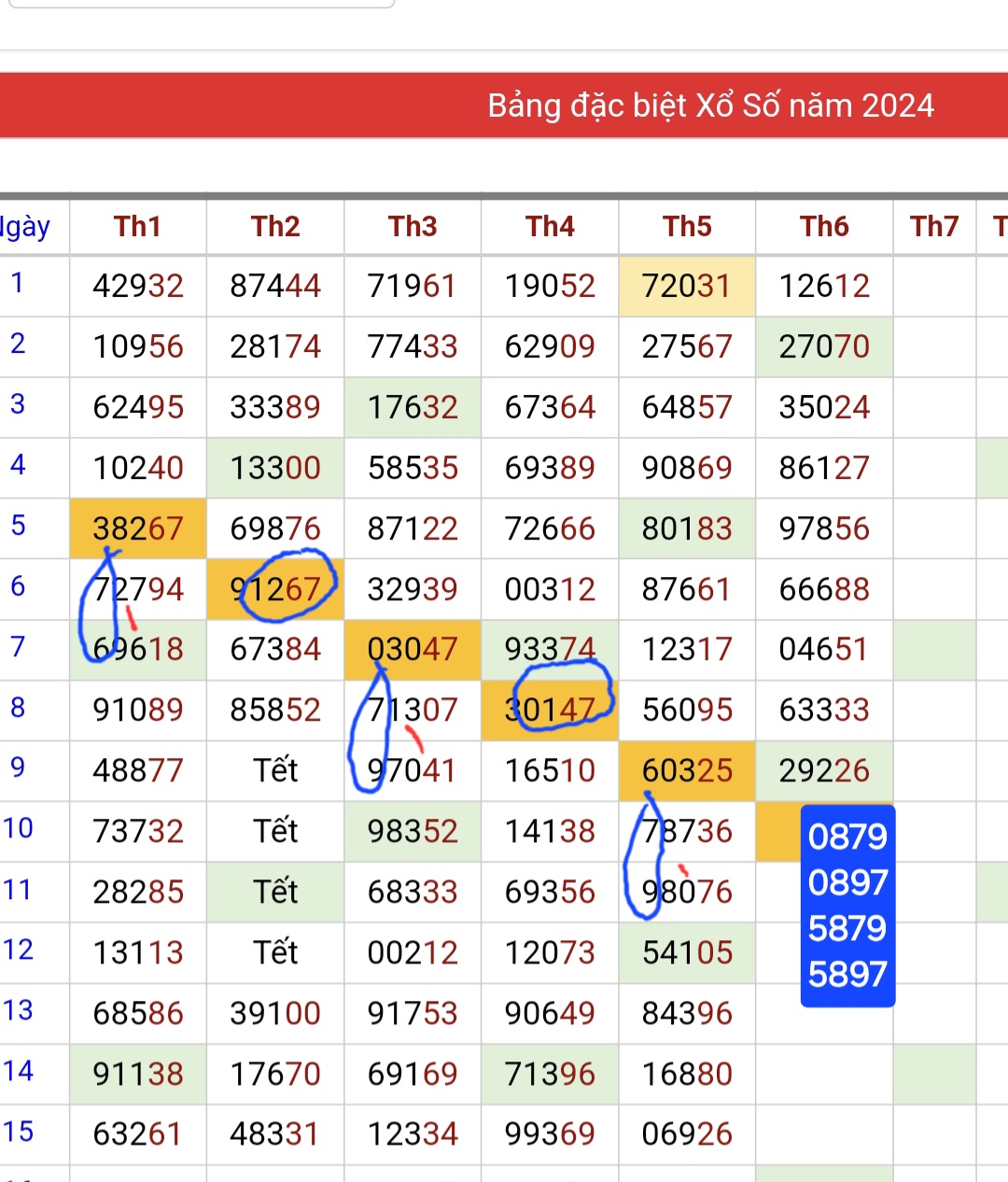Click the Th1 column header

click(137, 227)
